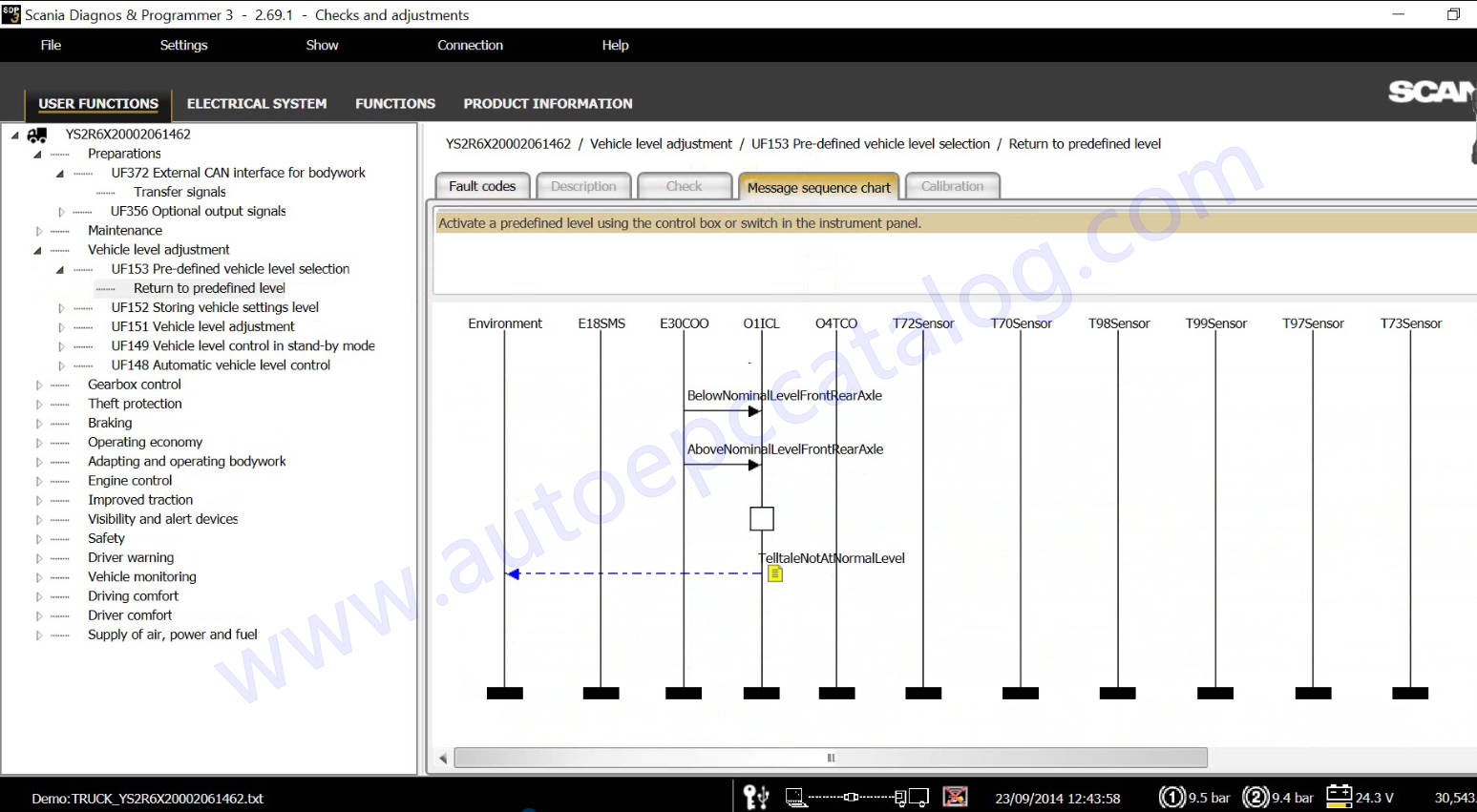
Task: Click the circuit 1 pressure gauge icon
Action: 1171,797
